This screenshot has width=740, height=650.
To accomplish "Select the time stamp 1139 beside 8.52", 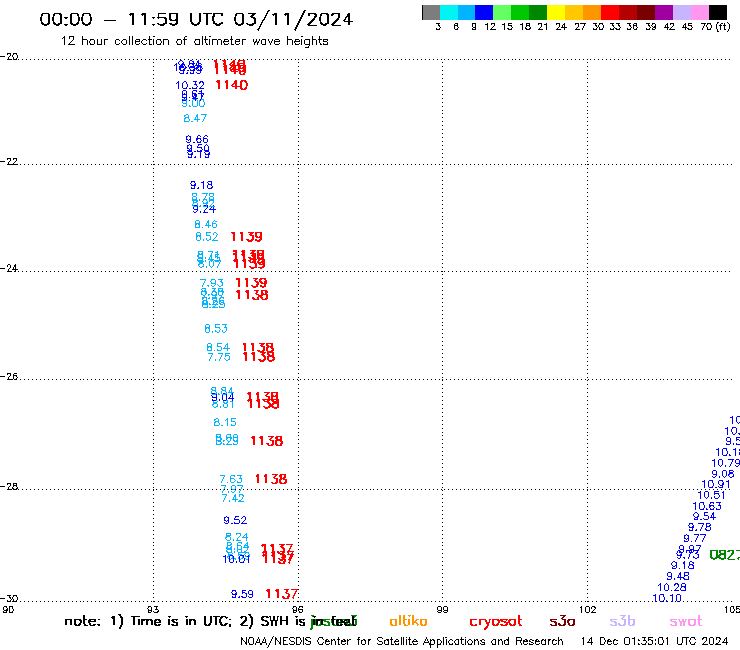I will pos(246,236).
